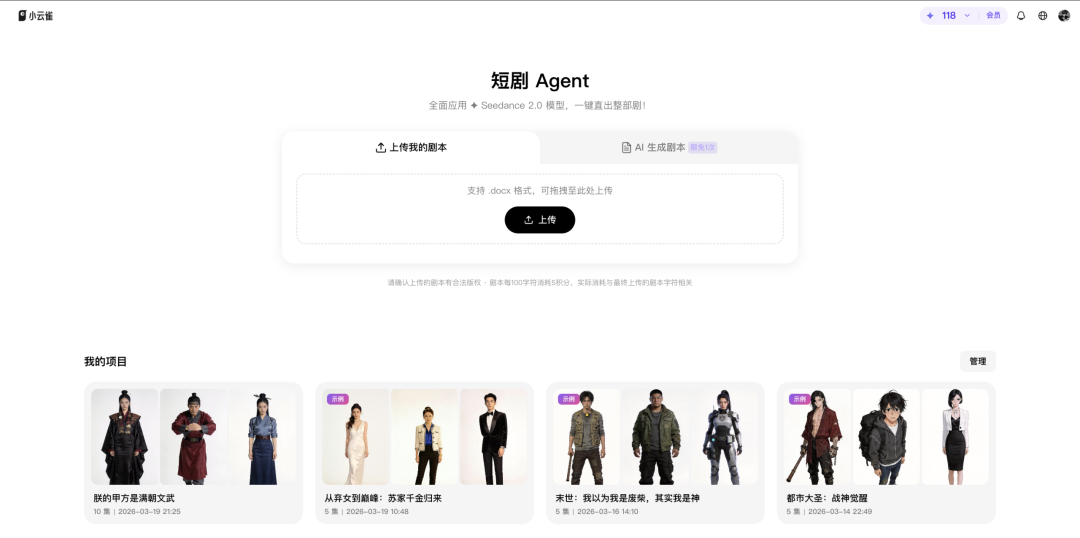Click the black 上传 button
Image resolution: width=1080 pixels, height=538 pixels.
click(x=540, y=220)
